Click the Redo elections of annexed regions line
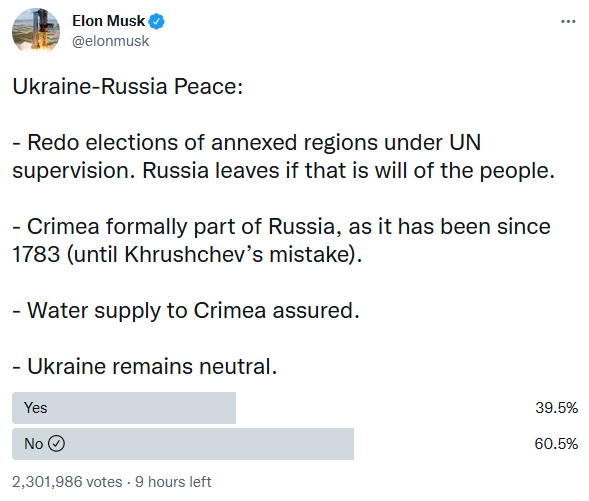Viewport: 589px width, 501px height. coord(246,143)
